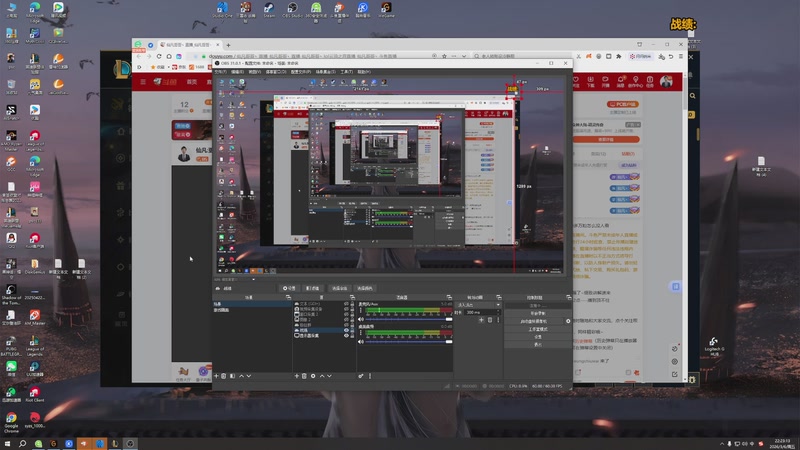This screenshot has width=800, height=450.
Task: Open OBS 编辑(E) menu
Action: click(x=237, y=72)
